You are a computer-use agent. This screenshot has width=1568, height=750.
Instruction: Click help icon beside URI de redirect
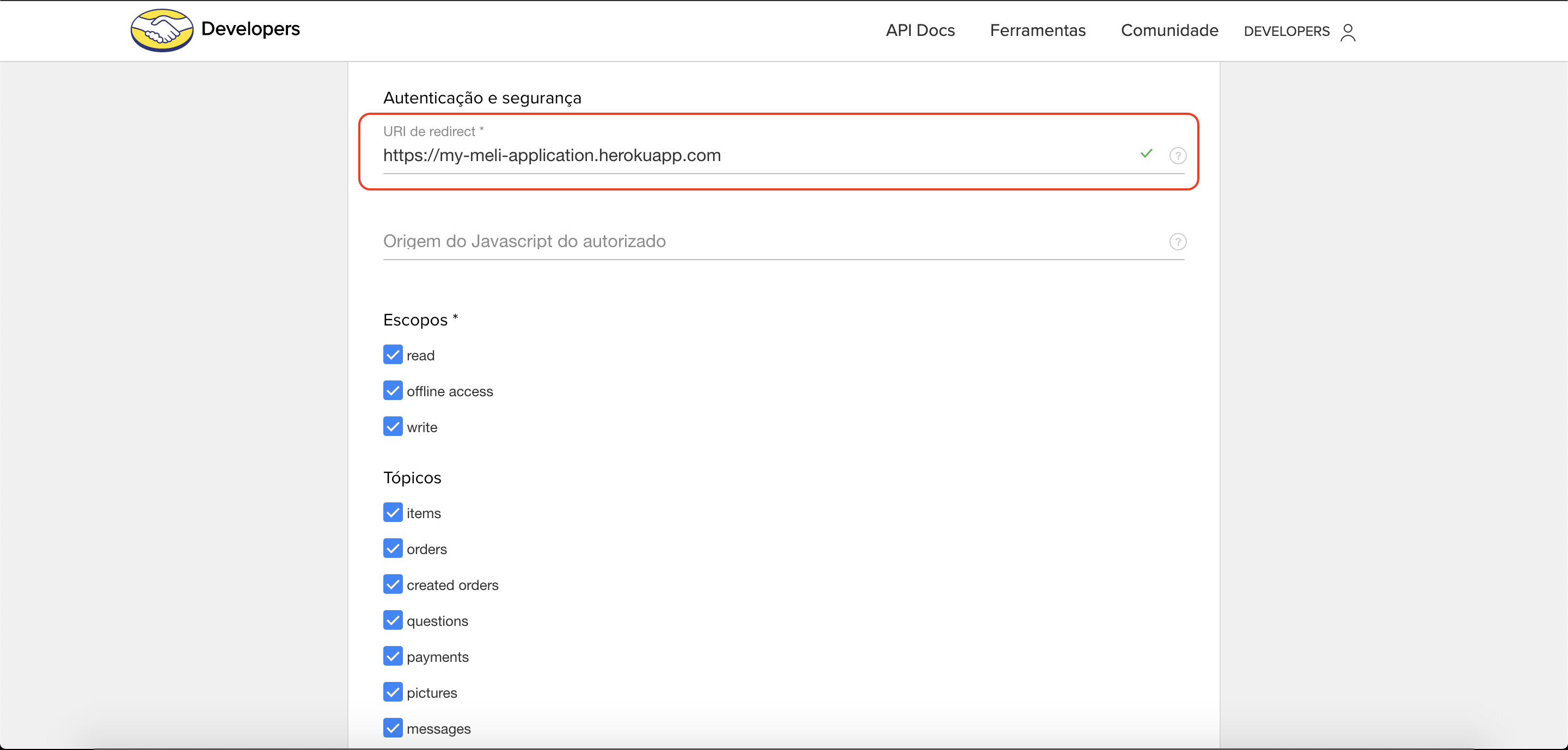click(1177, 156)
